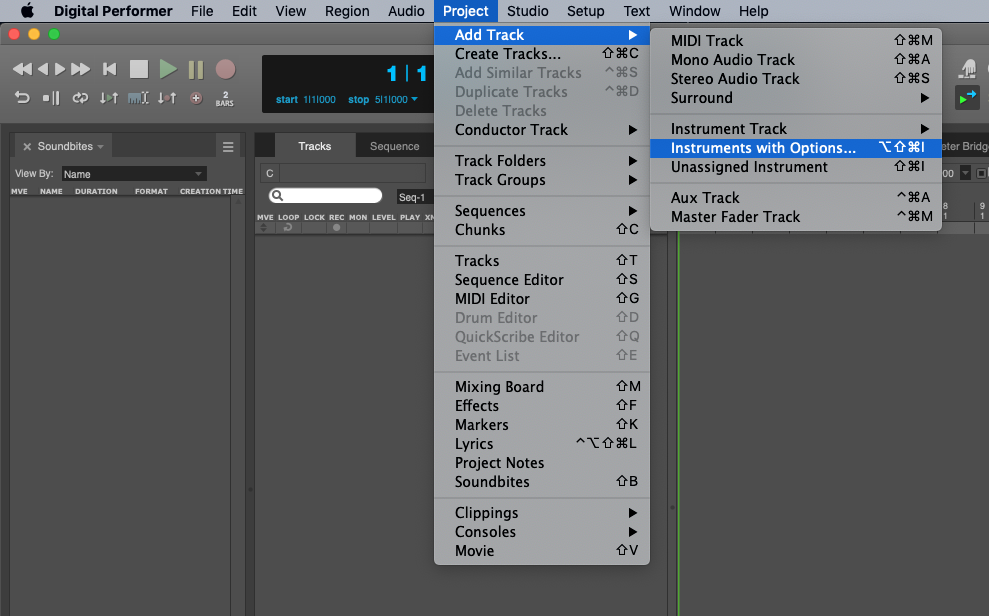
Task: Toggle the auto-stop icon in transport
Action: click(x=51, y=98)
